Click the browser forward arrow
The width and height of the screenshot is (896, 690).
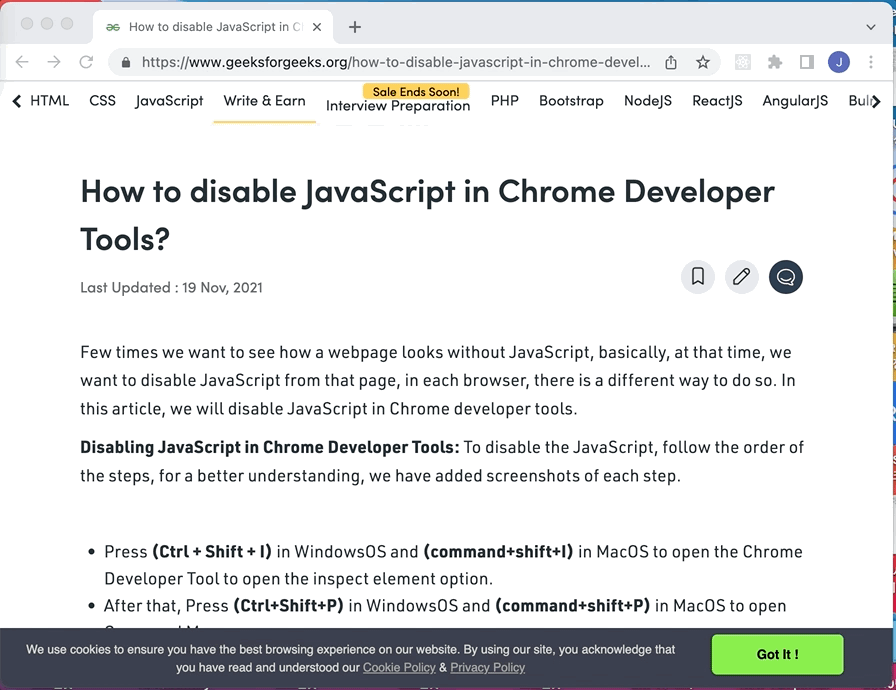click(x=54, y=62)
